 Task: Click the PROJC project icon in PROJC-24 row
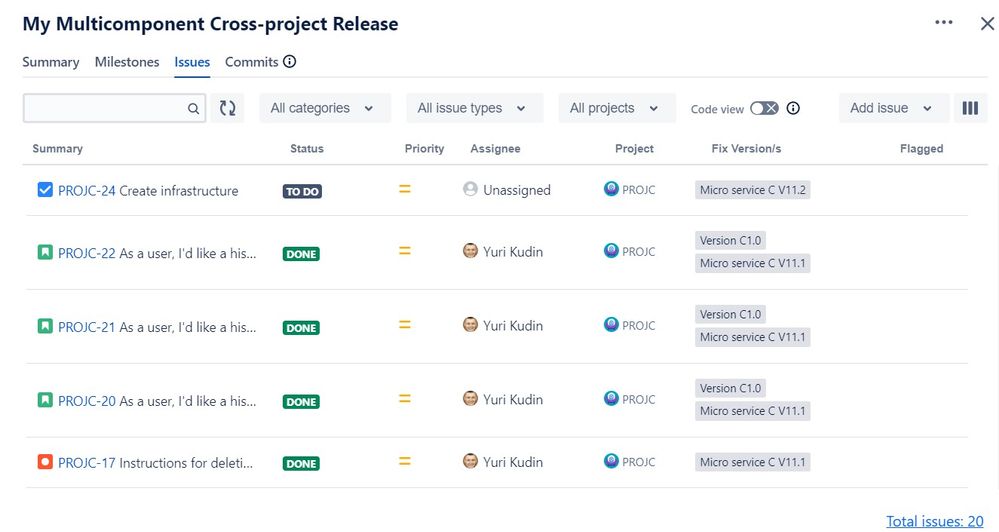click(x=611, y=189)
